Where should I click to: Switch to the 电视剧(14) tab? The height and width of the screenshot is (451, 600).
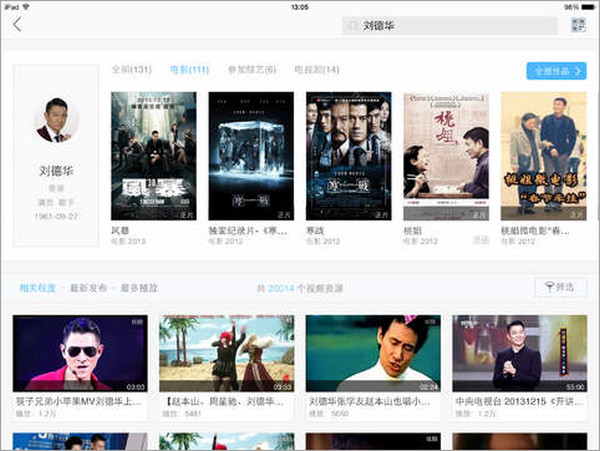(x=316, y=70)
